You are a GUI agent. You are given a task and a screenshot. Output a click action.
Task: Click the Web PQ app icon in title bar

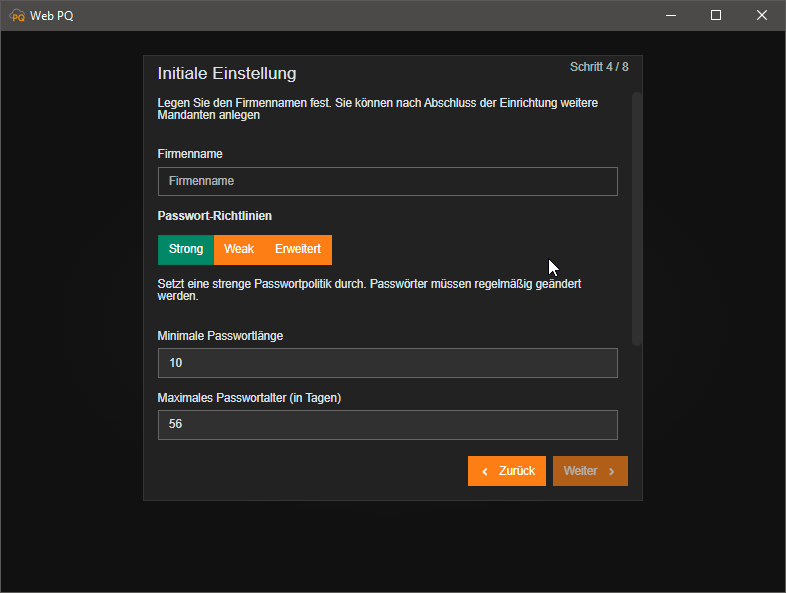pos(17,15)
